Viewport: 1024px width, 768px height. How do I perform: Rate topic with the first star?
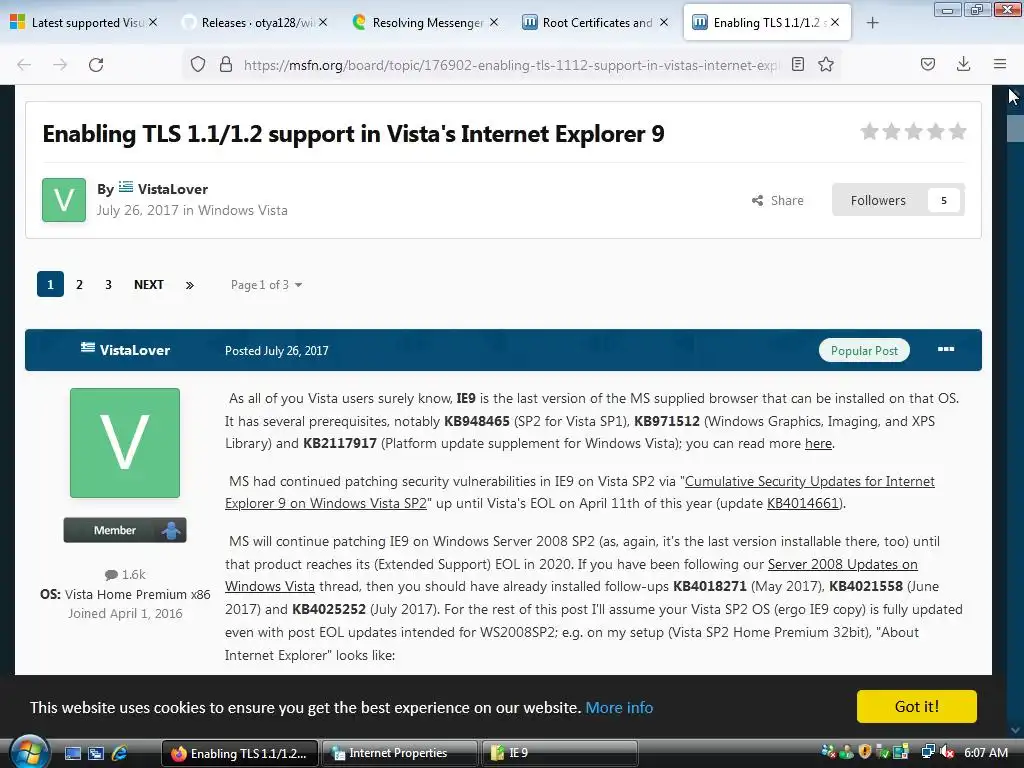(869, 132)
